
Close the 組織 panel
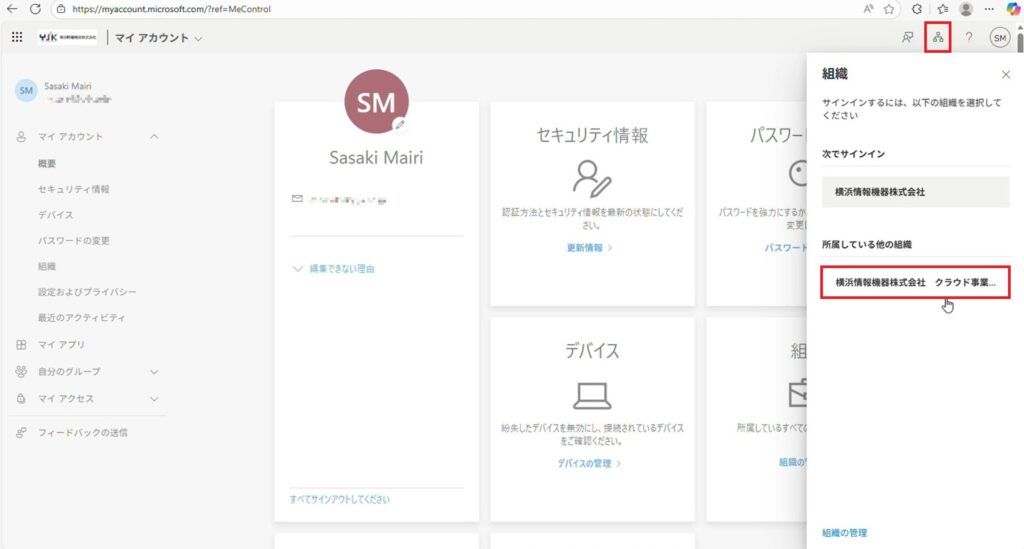click(x=1005, y=75)
